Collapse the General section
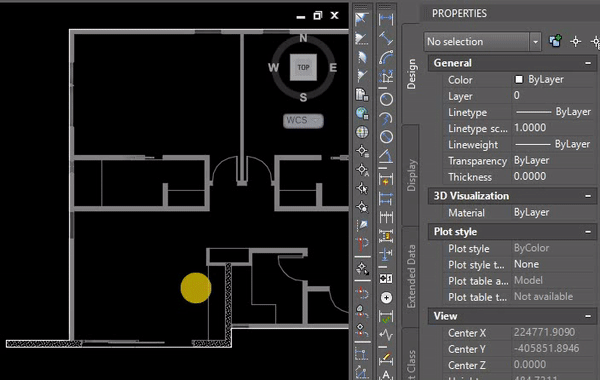600x380 pixels. (588, 63)
